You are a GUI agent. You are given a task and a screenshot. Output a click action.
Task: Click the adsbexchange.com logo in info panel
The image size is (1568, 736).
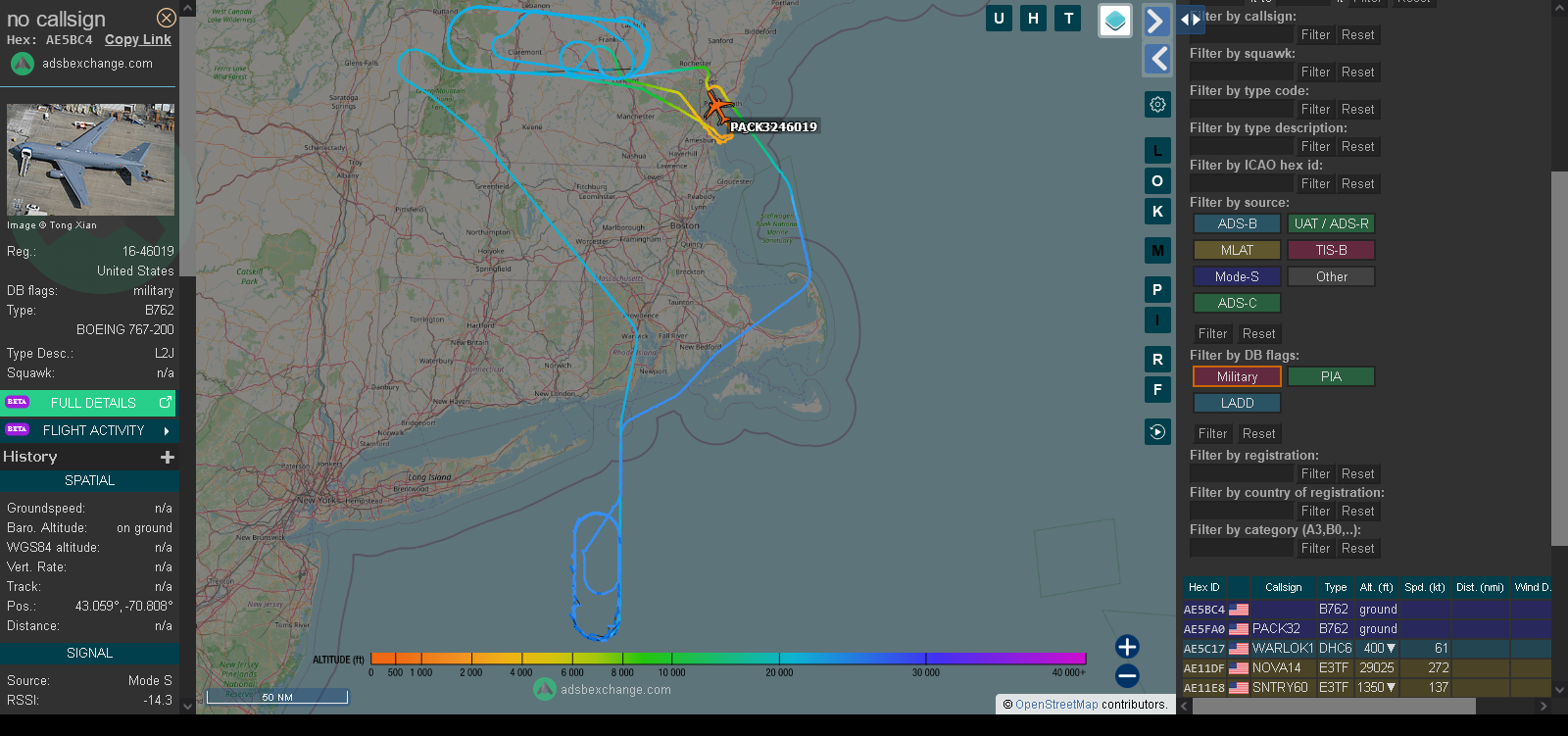[23, 64]
